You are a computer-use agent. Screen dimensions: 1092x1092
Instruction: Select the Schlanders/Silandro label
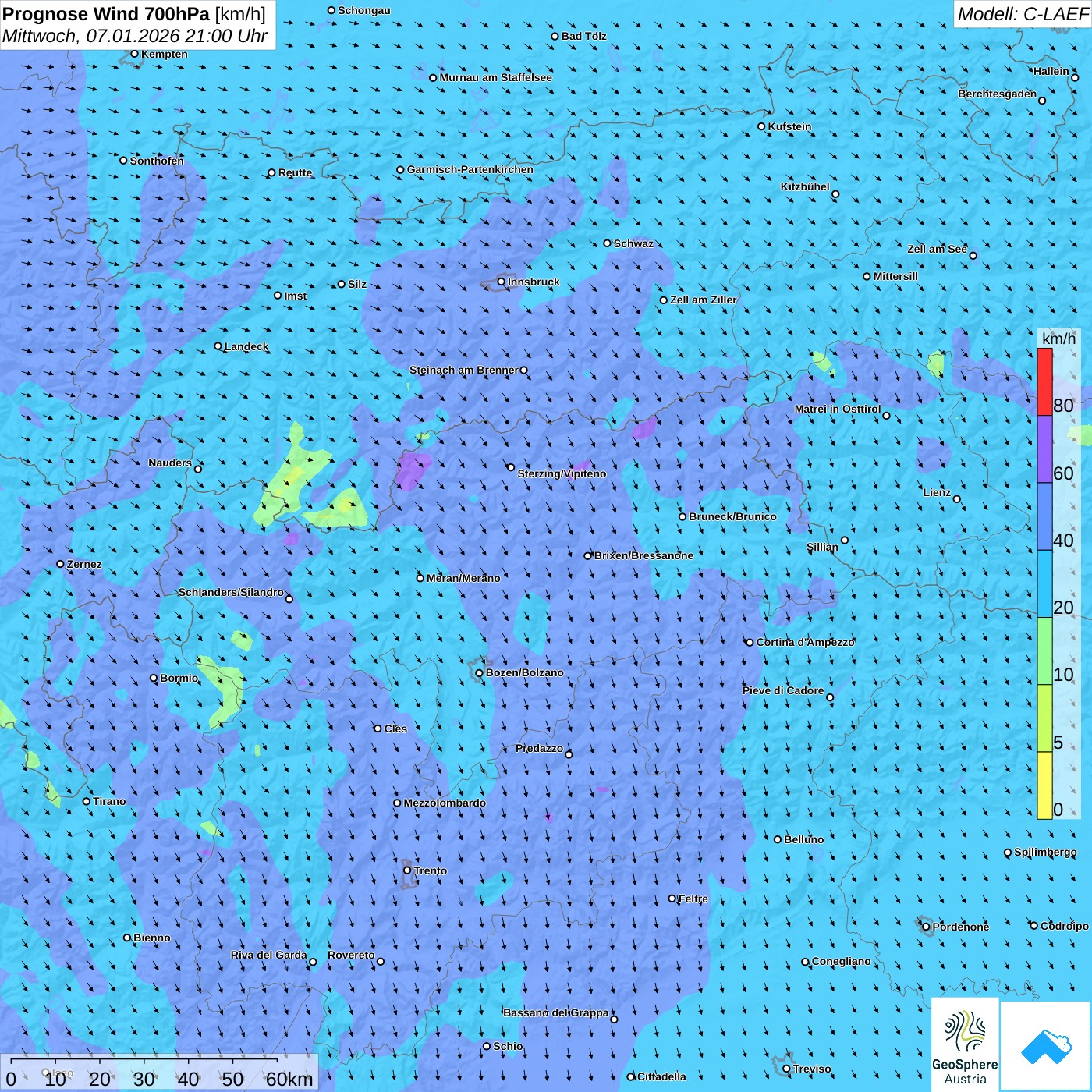pos(231,592)
